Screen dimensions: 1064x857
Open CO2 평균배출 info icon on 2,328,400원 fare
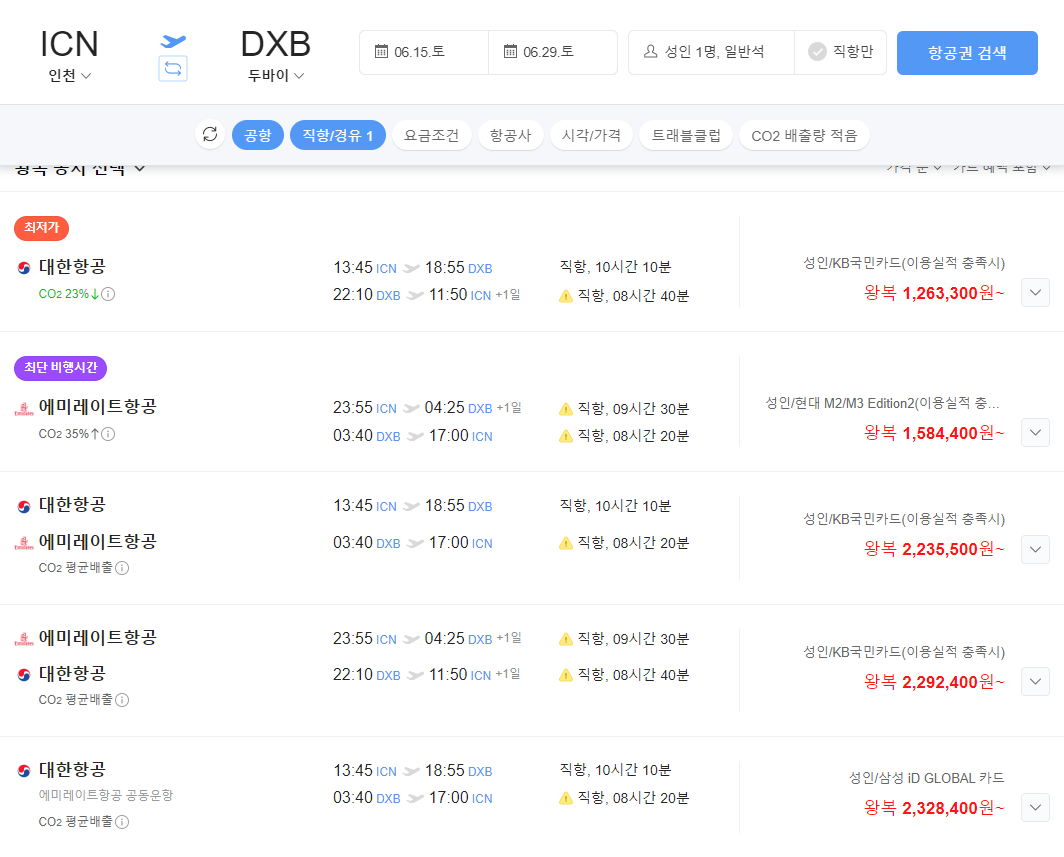pos(122,822)
